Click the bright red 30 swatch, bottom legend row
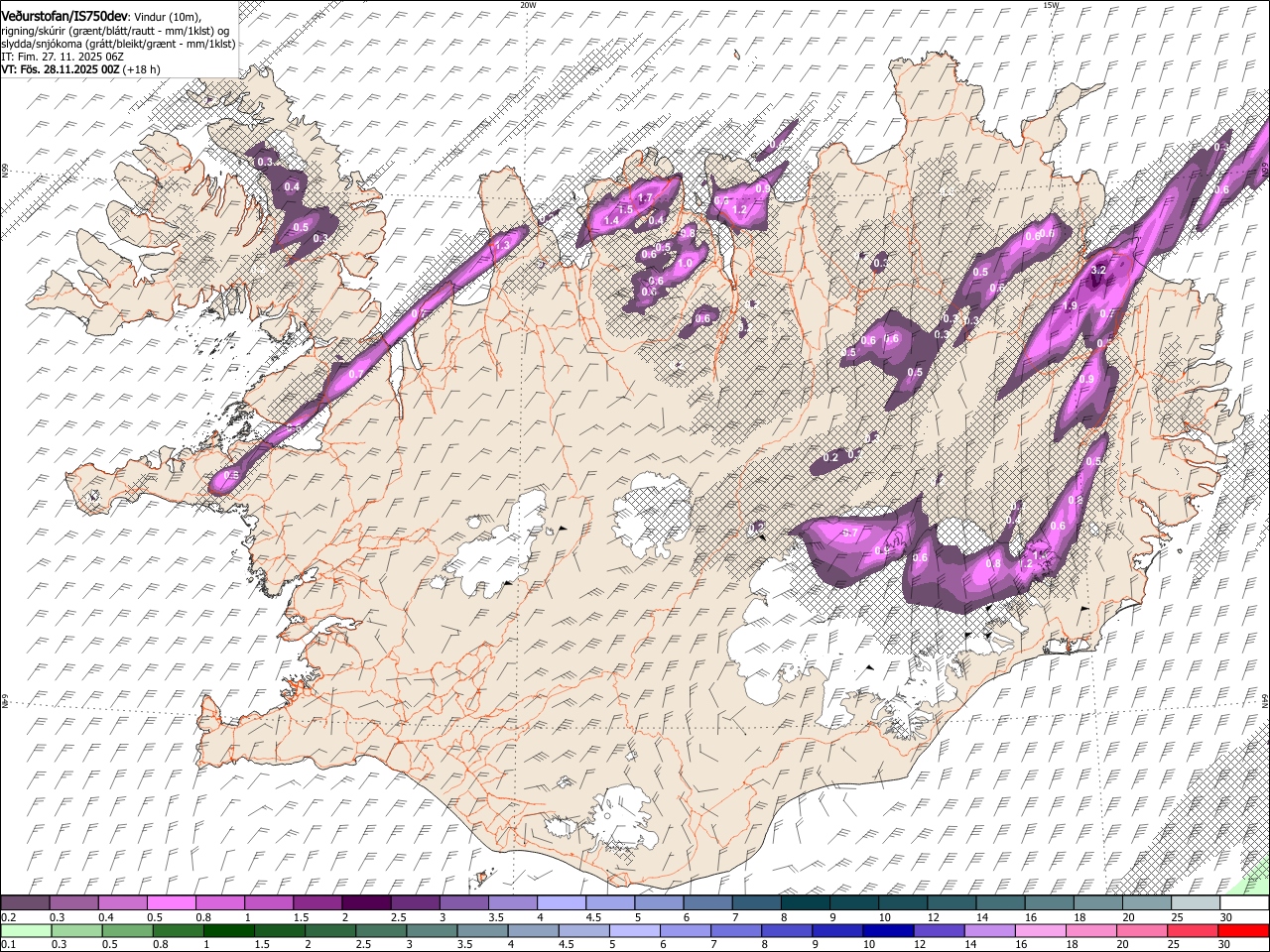 [x=1243, y=930]
